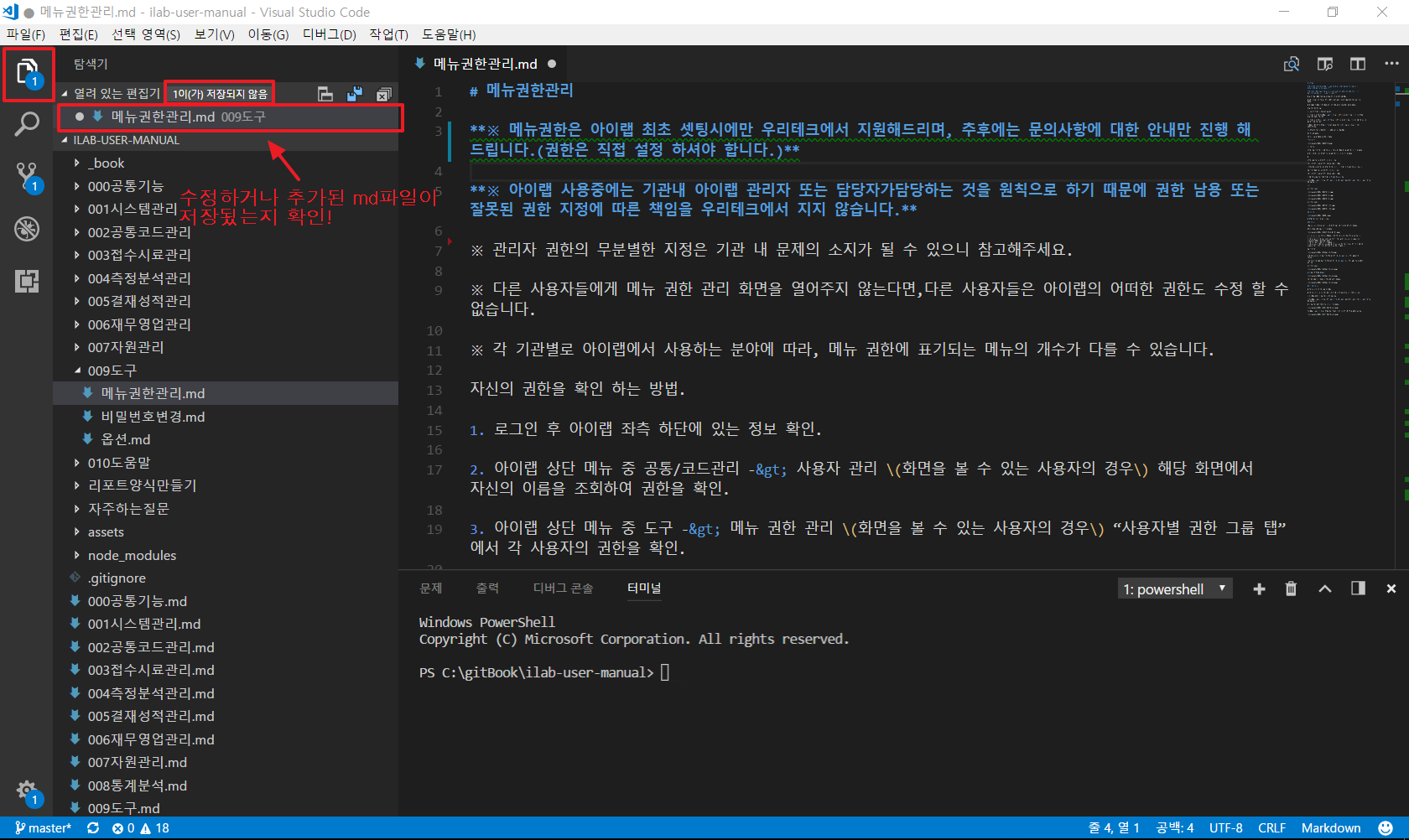This screenshot has width=1409, height=840.
Task: Open the Debug view in activity bar
Action: [27, 229]
